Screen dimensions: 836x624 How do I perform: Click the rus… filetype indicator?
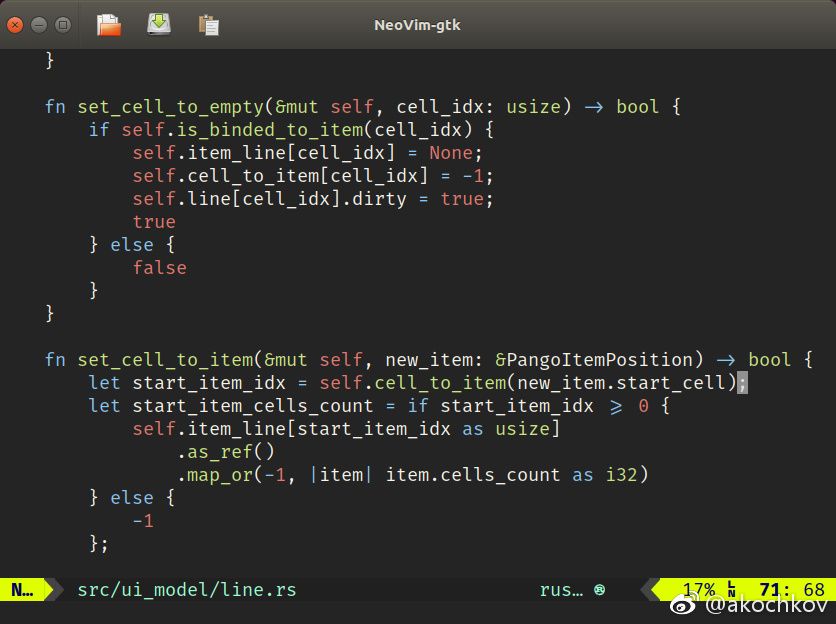pyautogui.click(x=561, y=590)
